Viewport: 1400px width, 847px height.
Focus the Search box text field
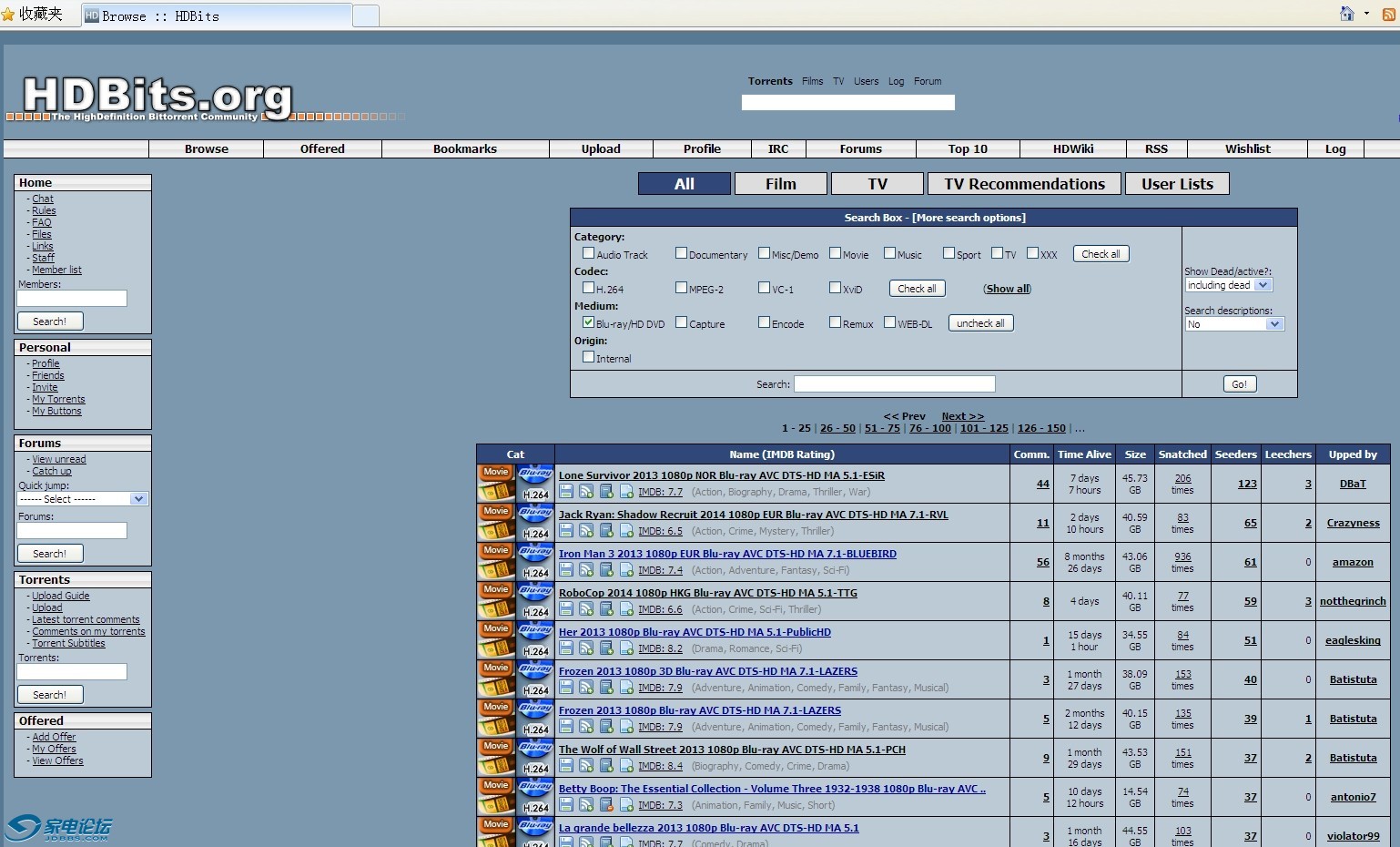(x=895, y=384)
